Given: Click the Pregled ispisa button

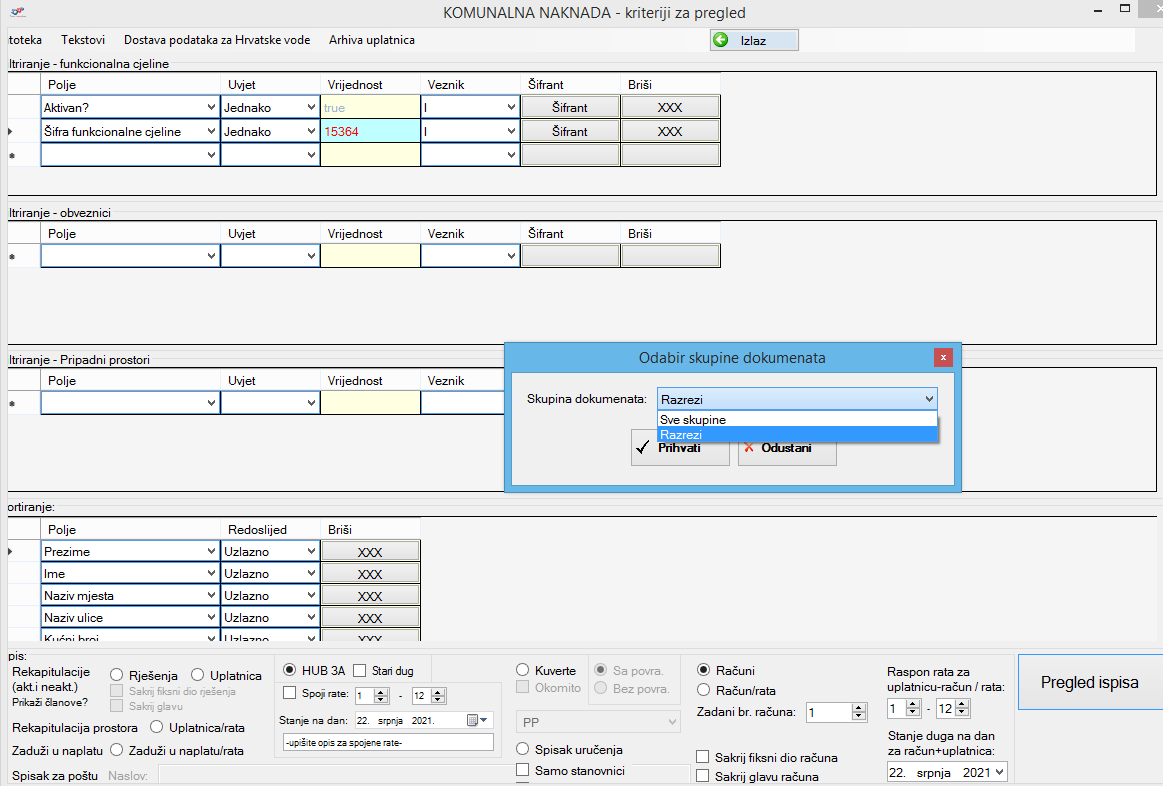Looking at the screenshot, I should pyautogui.click(x=1089, y=683).
